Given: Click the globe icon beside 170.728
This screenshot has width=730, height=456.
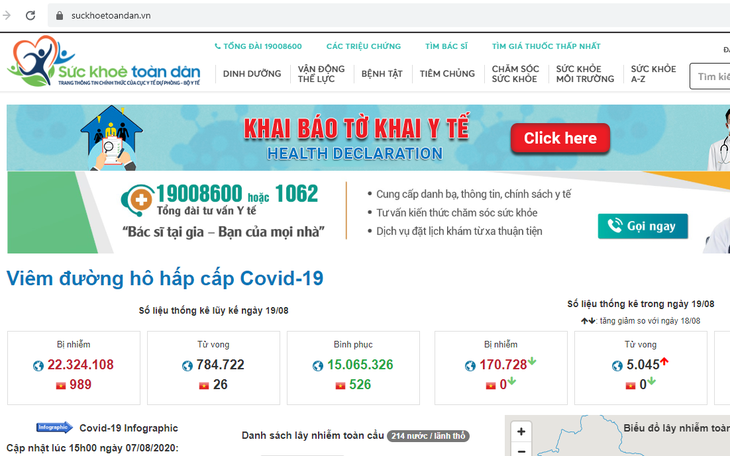Looking at the screenshot, I should (x=470, y=366).
